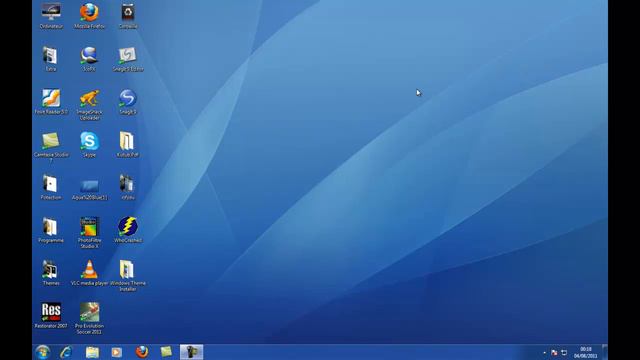Screen dimensions: 640x360
Task: Open the WhoCrashed lightning bolt shortcut
Action: tap(128, 230)
